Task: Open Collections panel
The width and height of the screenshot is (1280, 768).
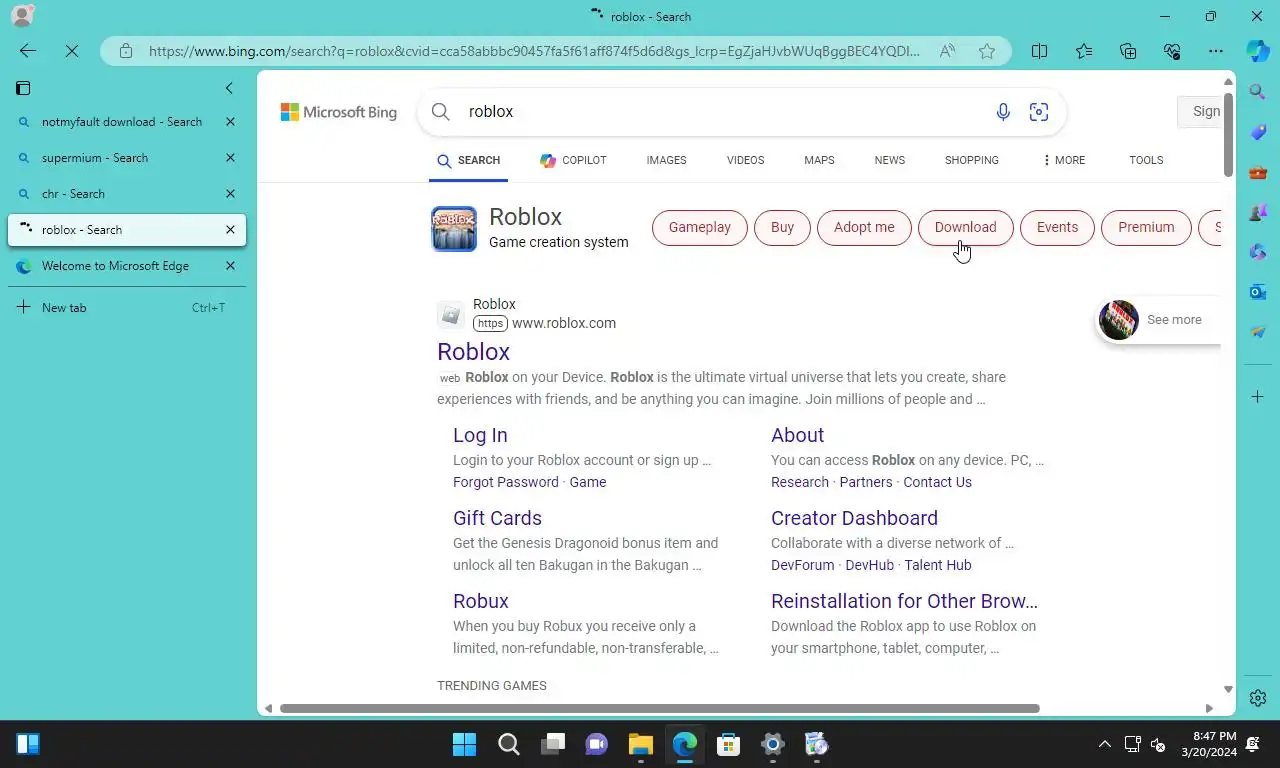Action: point(1128,51)
